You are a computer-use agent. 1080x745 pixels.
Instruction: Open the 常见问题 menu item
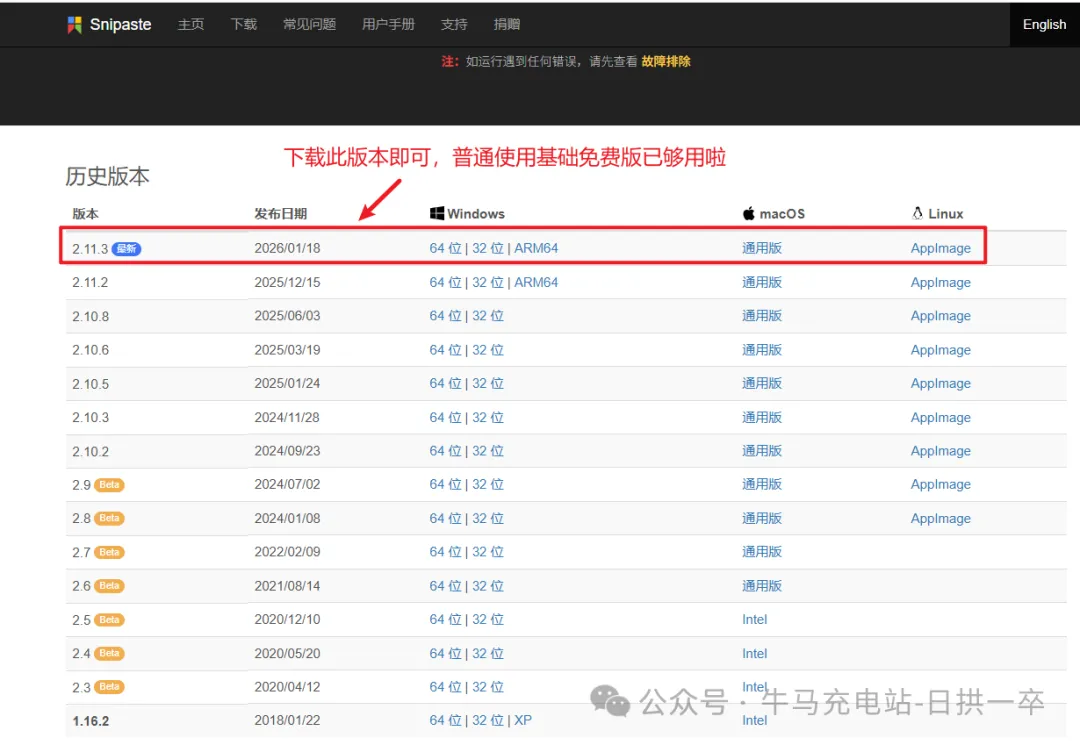309,24
